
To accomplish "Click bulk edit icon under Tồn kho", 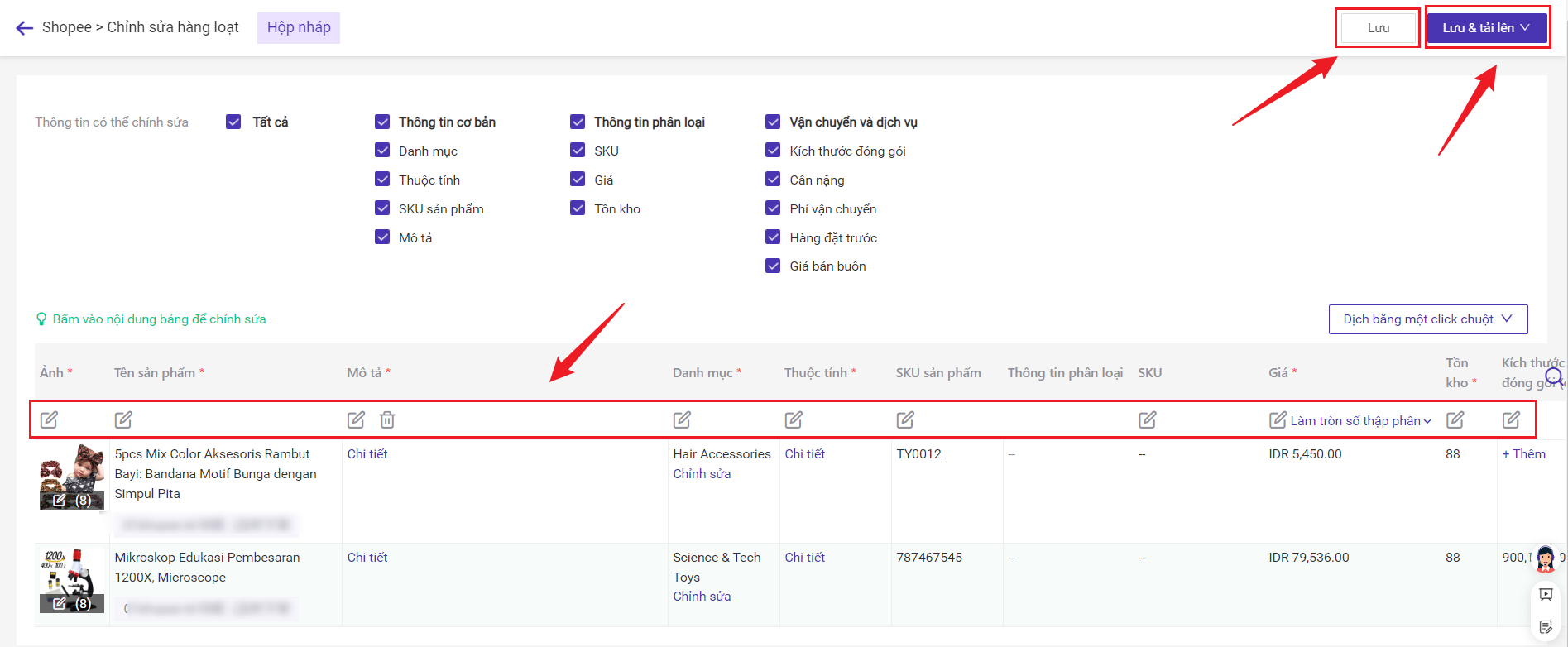I will (1455, 420).
